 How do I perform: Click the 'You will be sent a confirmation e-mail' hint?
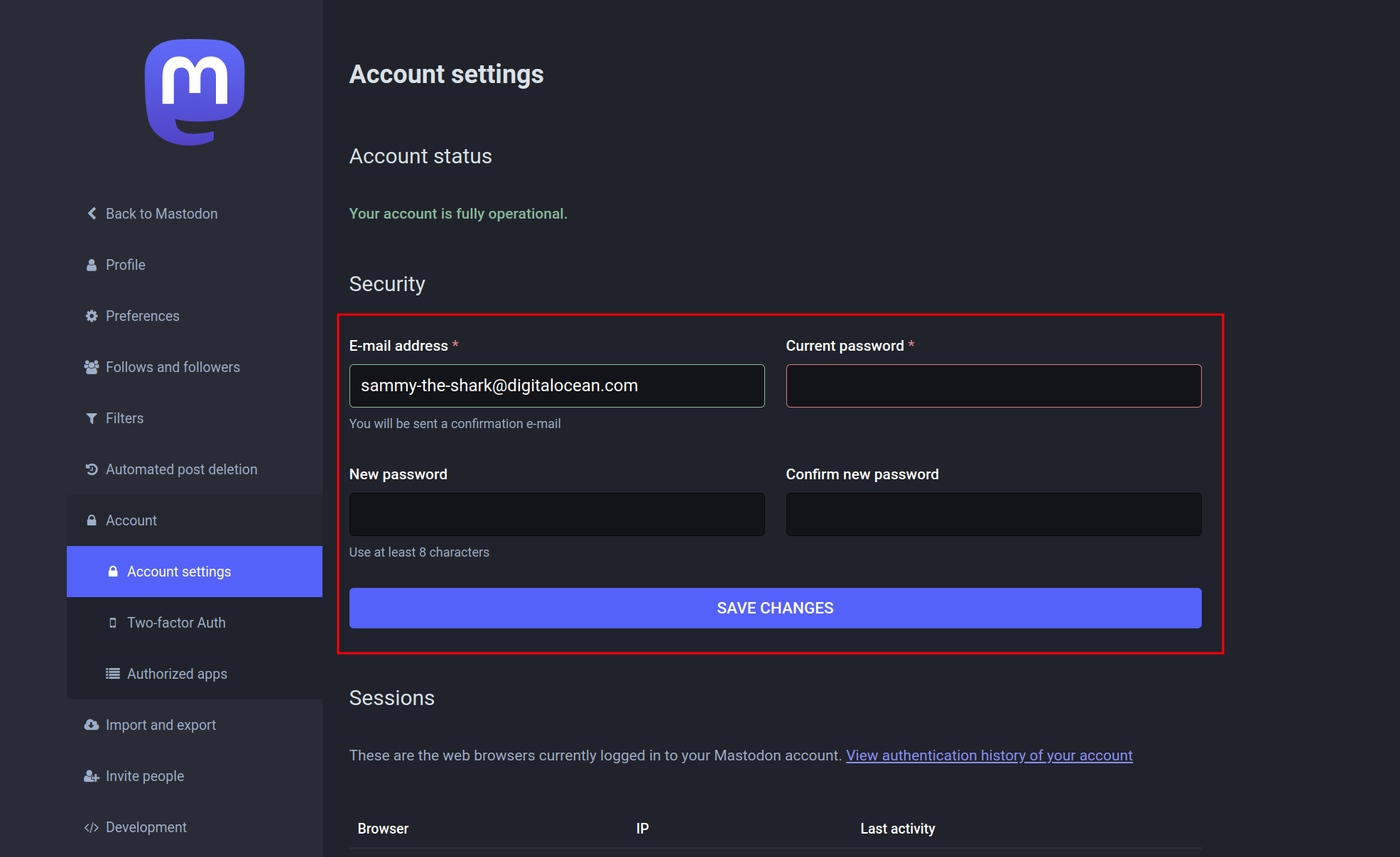pos(455,424)
